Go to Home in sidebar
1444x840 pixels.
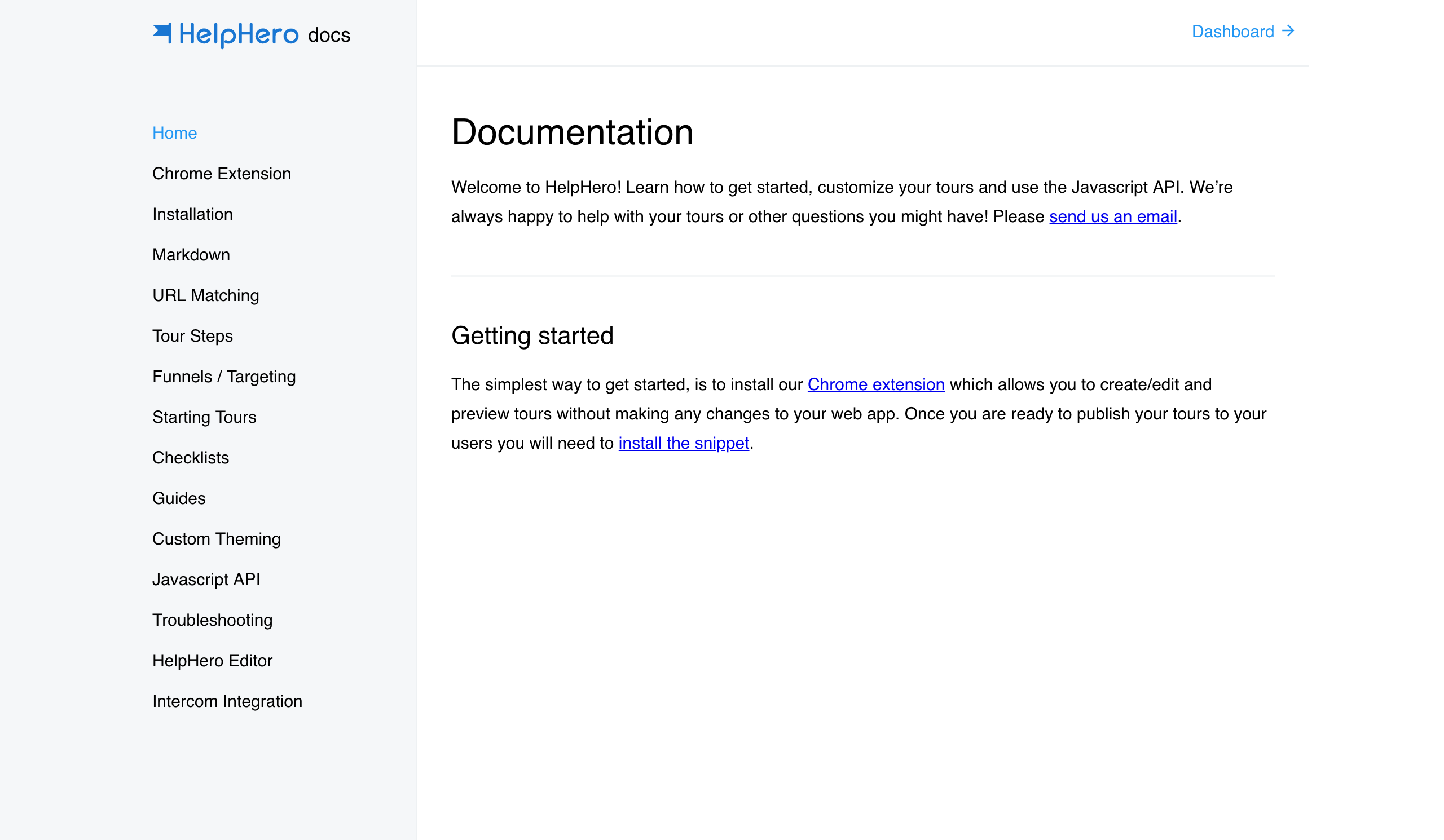[x=175, y=133]
